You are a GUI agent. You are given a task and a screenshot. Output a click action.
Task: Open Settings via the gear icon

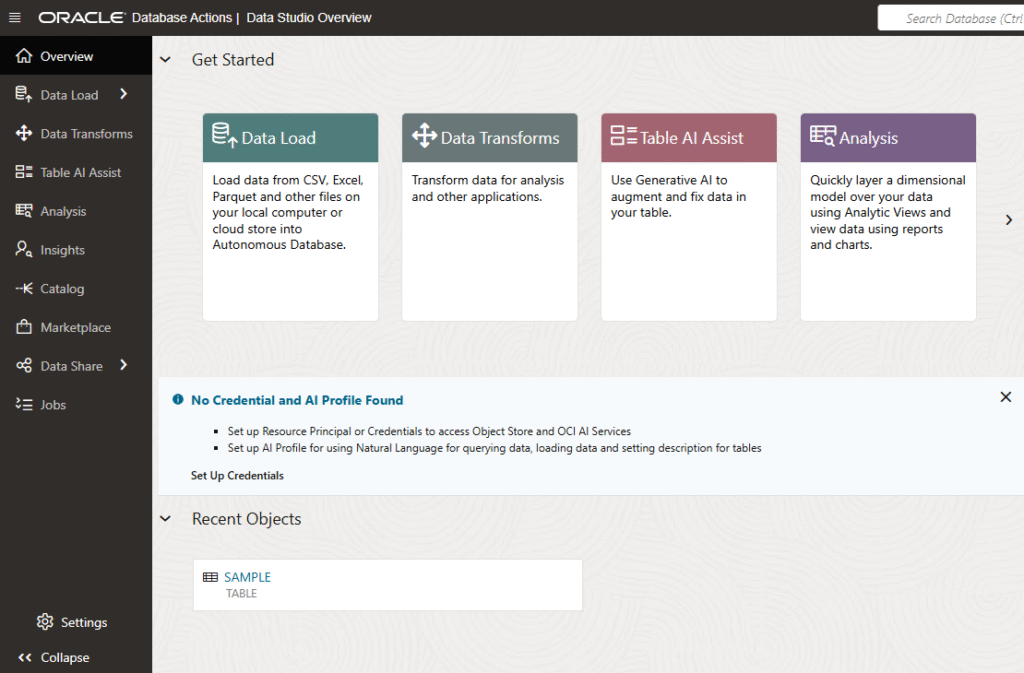pyautogui.click(x=44, y=622)
